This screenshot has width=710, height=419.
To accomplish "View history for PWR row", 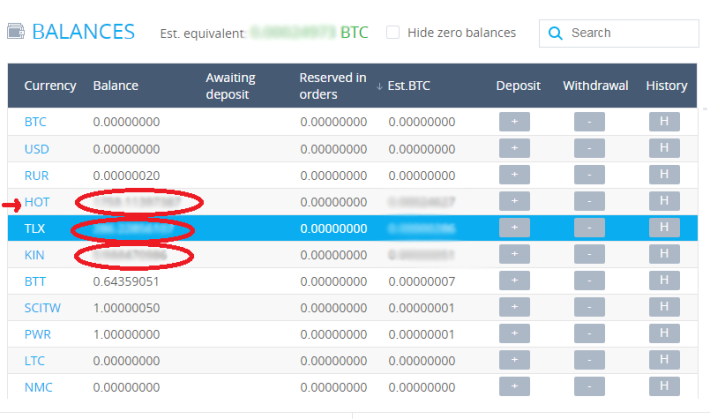I will 664,334.
